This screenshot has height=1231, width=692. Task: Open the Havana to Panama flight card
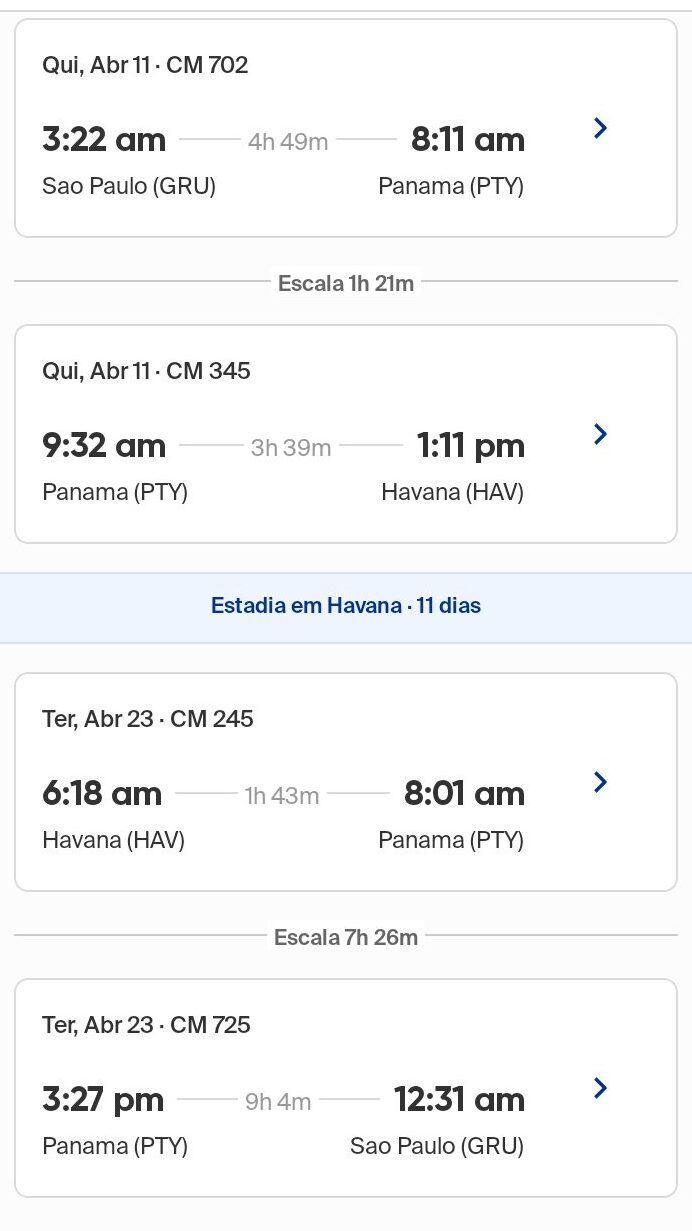[300, 780]
